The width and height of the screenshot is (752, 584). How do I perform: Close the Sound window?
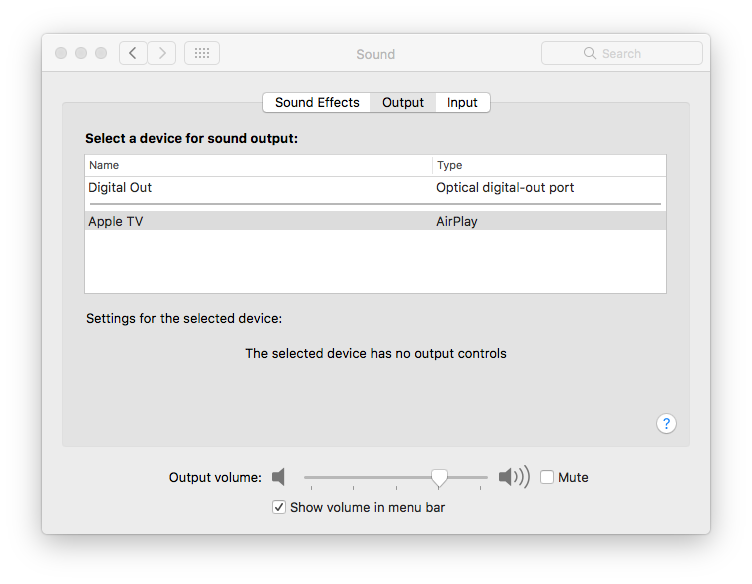coord(61,53)
